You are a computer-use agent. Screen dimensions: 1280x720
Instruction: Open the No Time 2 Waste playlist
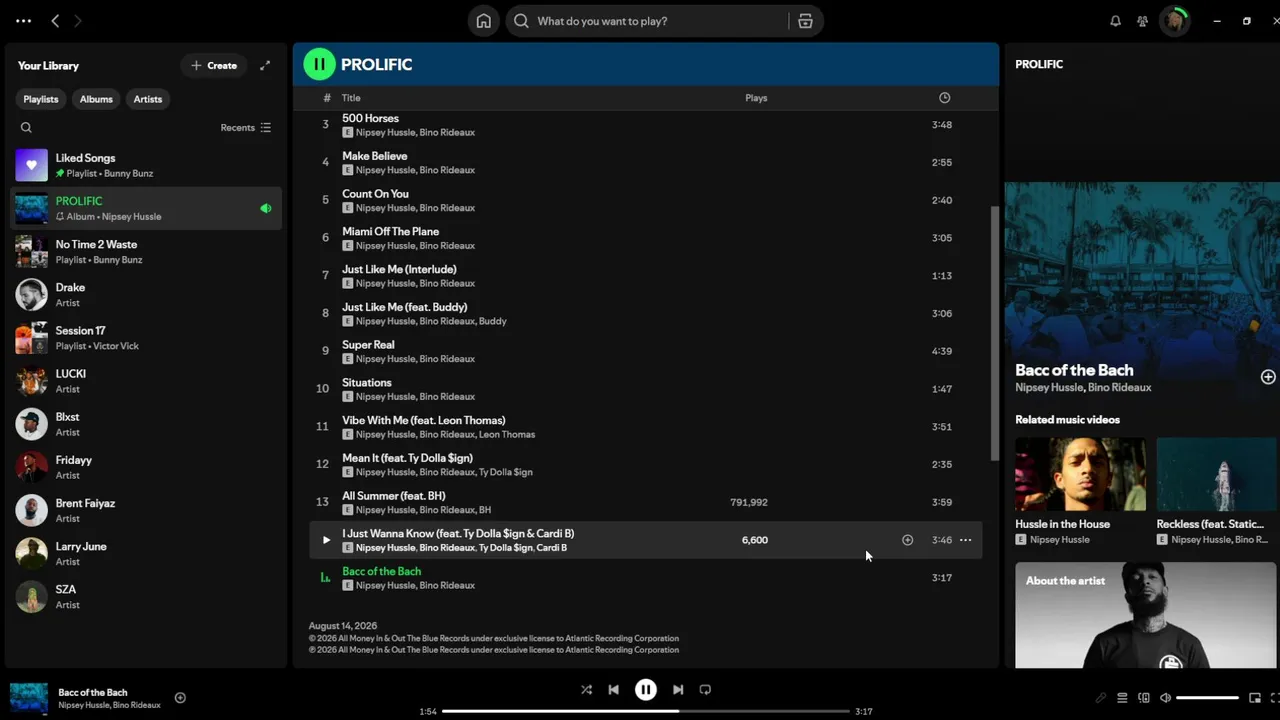(146, 251)
